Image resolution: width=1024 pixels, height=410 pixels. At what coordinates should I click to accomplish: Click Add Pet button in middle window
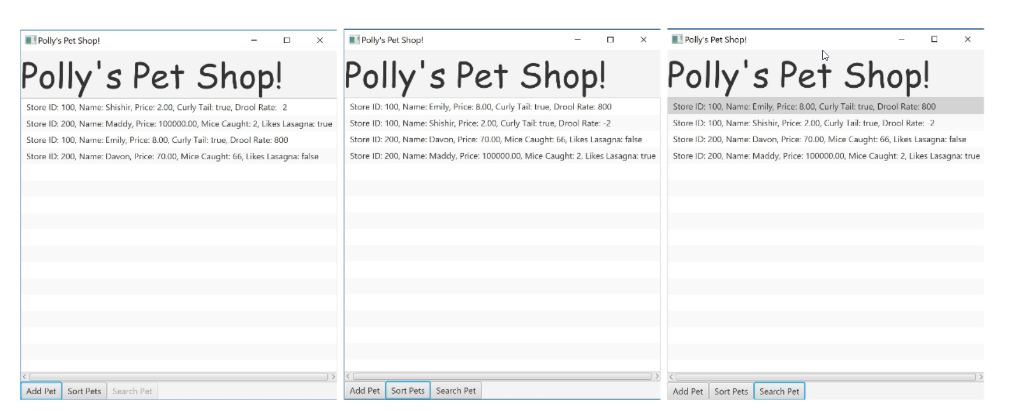coord(364,390)
